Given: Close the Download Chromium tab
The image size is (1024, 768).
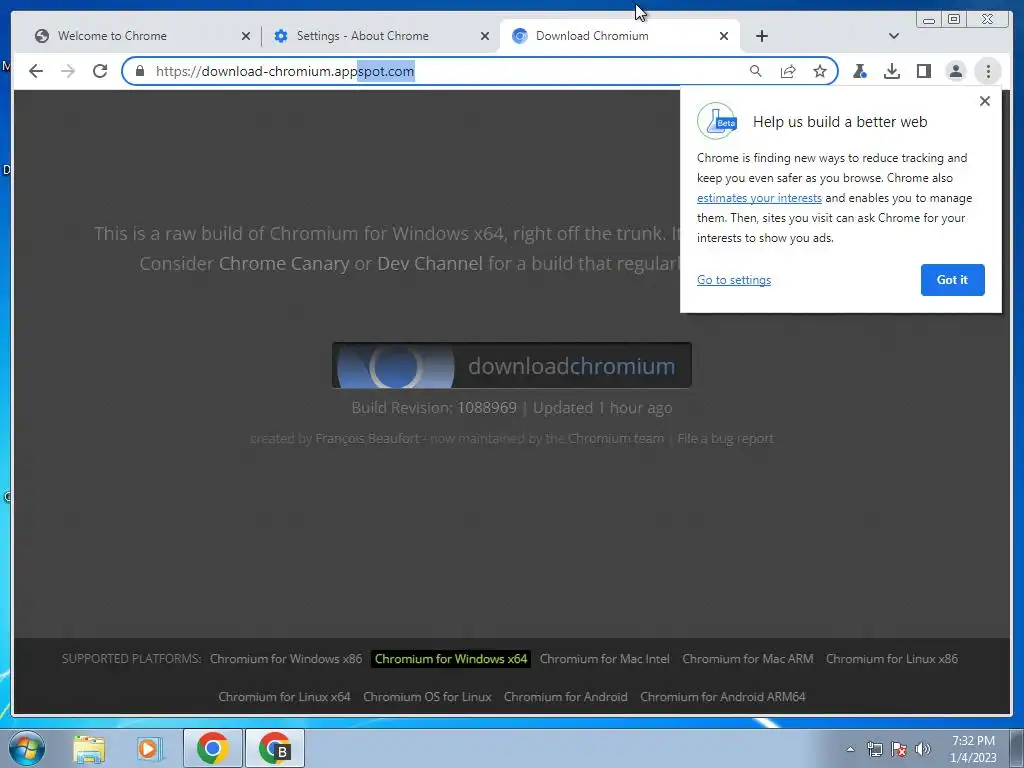Looking at the screenshot, I should [724, 36].
